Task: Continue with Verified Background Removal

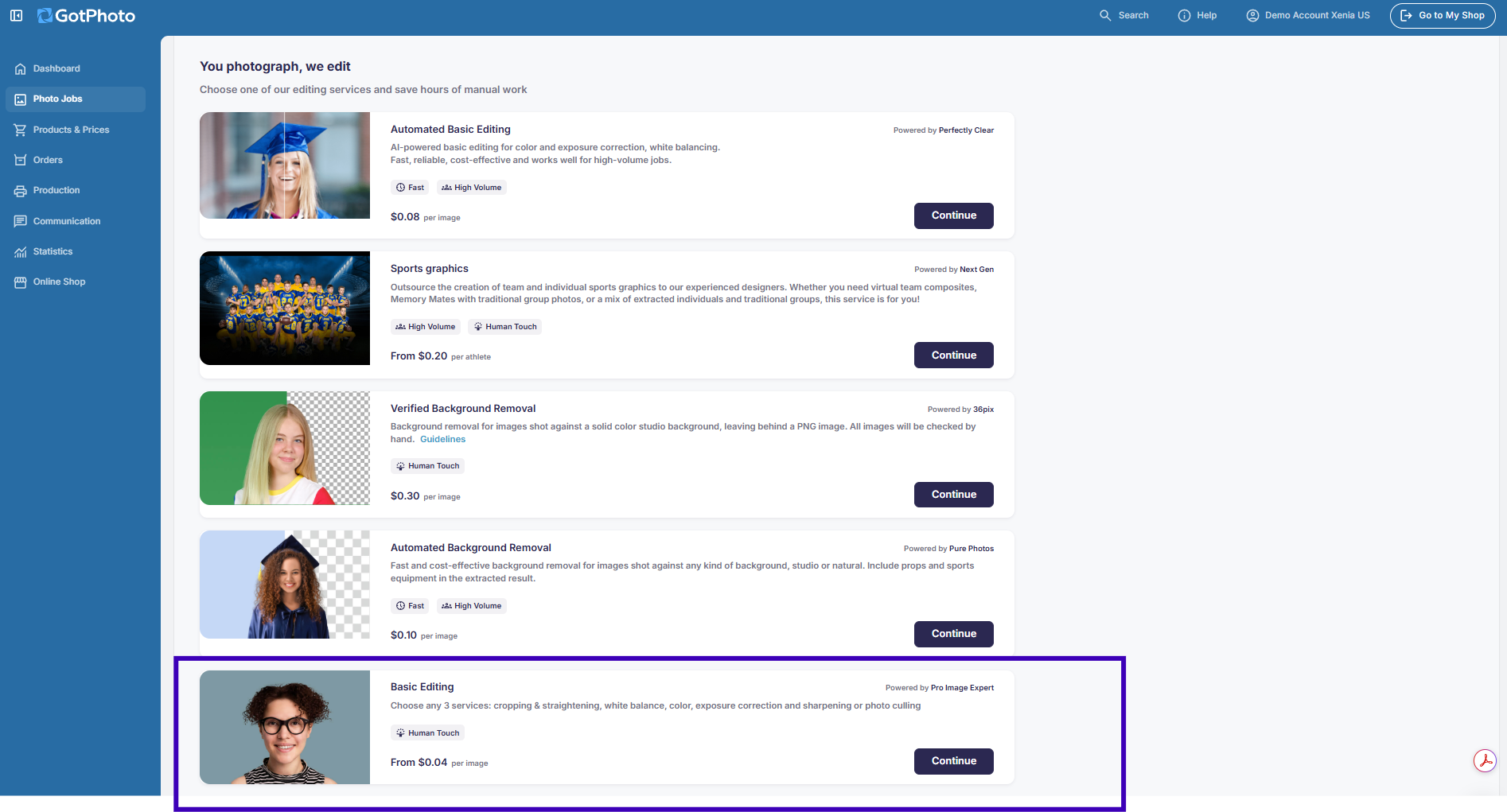Action: [953, 495]
